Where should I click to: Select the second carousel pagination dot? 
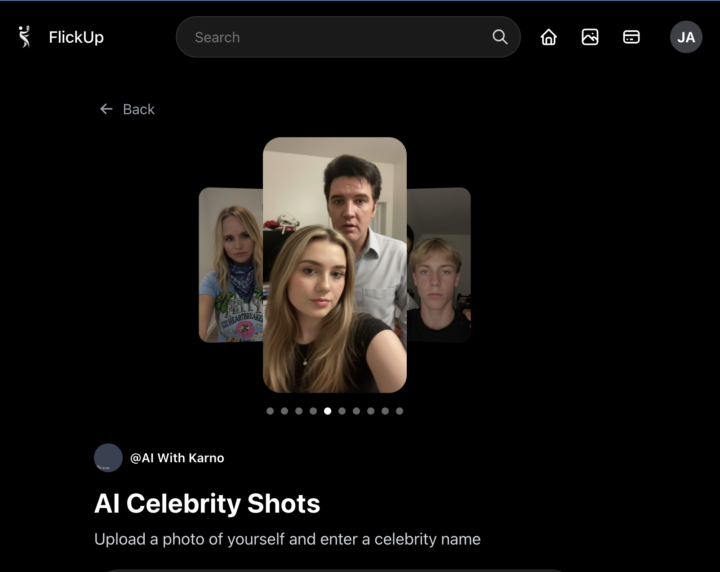pyautogui.click(x=284, y=411)
